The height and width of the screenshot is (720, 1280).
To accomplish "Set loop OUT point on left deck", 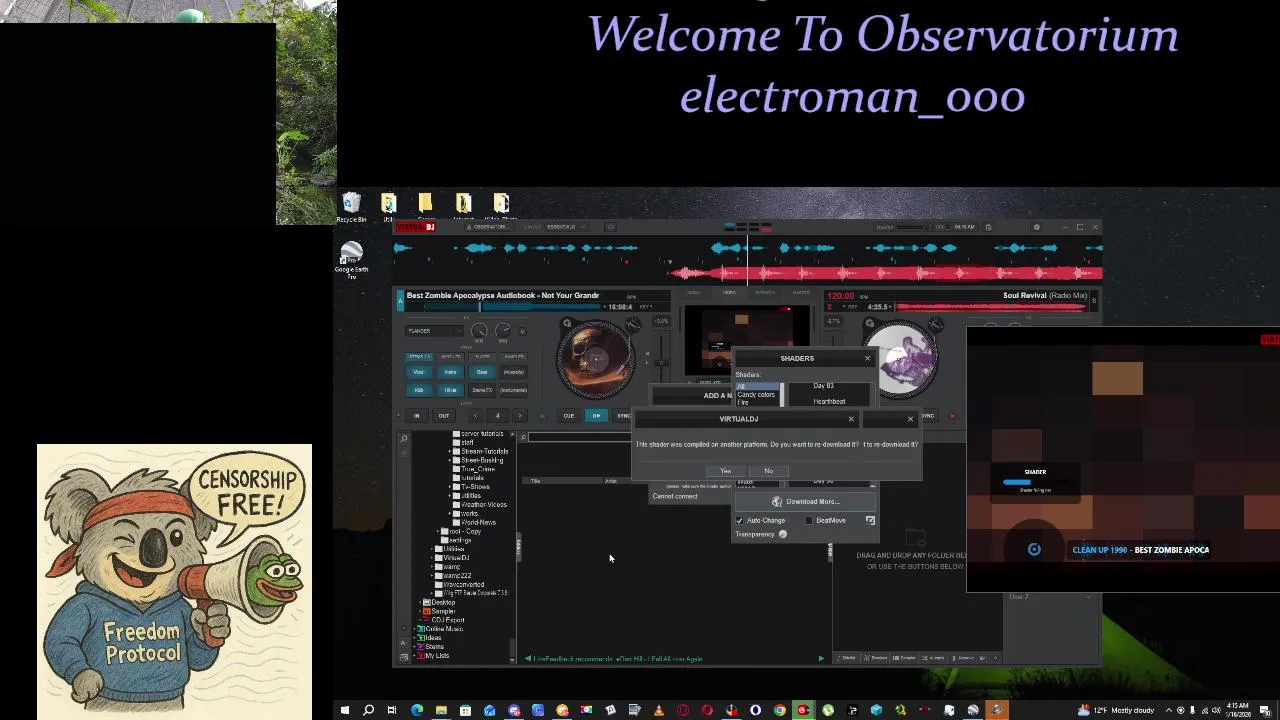I will pos(444,416).
